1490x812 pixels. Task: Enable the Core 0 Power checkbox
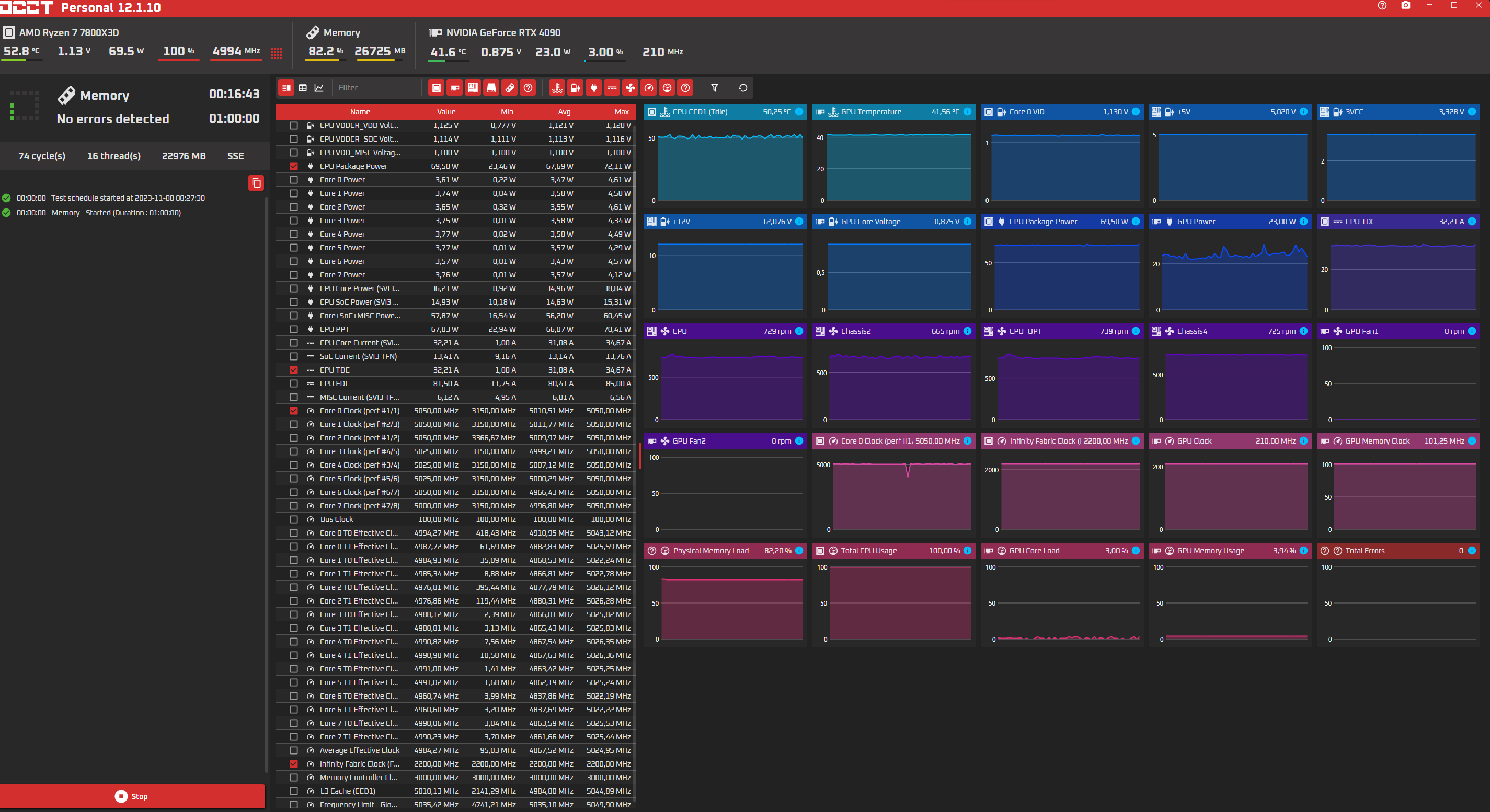tap(294, 180)
